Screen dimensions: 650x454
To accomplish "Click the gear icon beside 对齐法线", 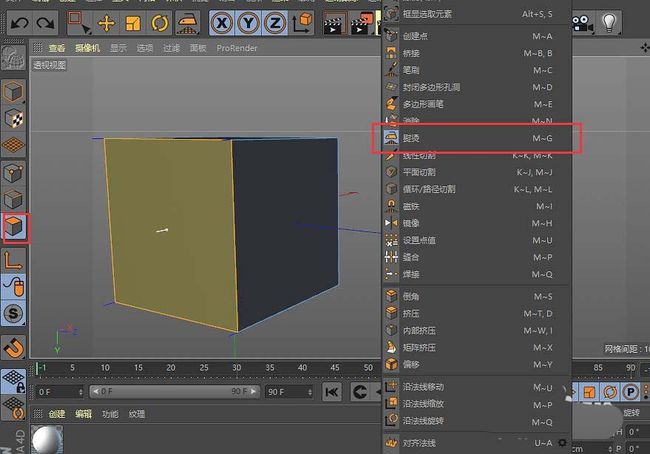I will tap(562, 443).
